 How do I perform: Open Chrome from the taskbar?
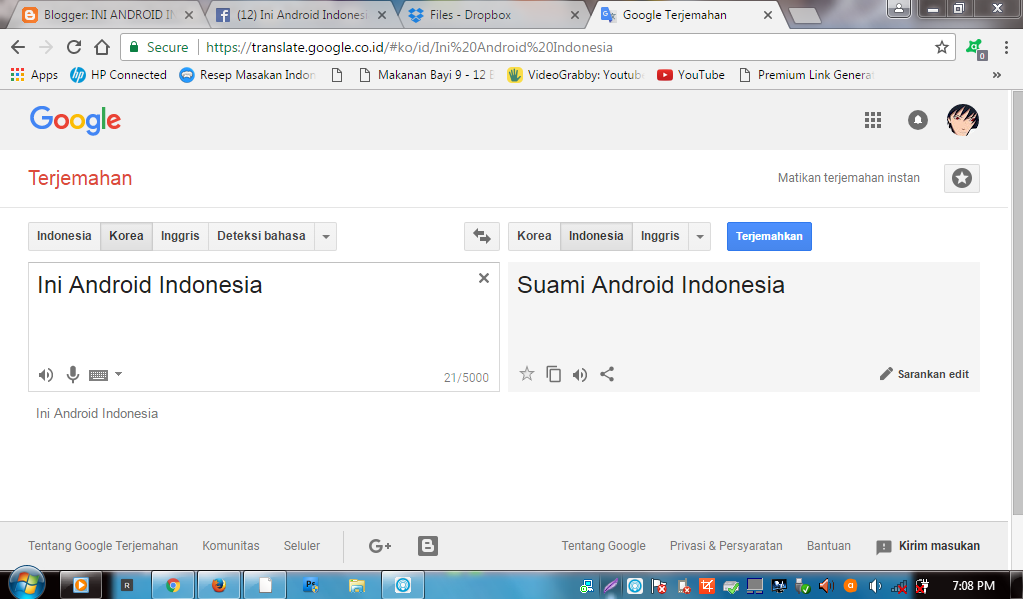click(x=173, y=585)
